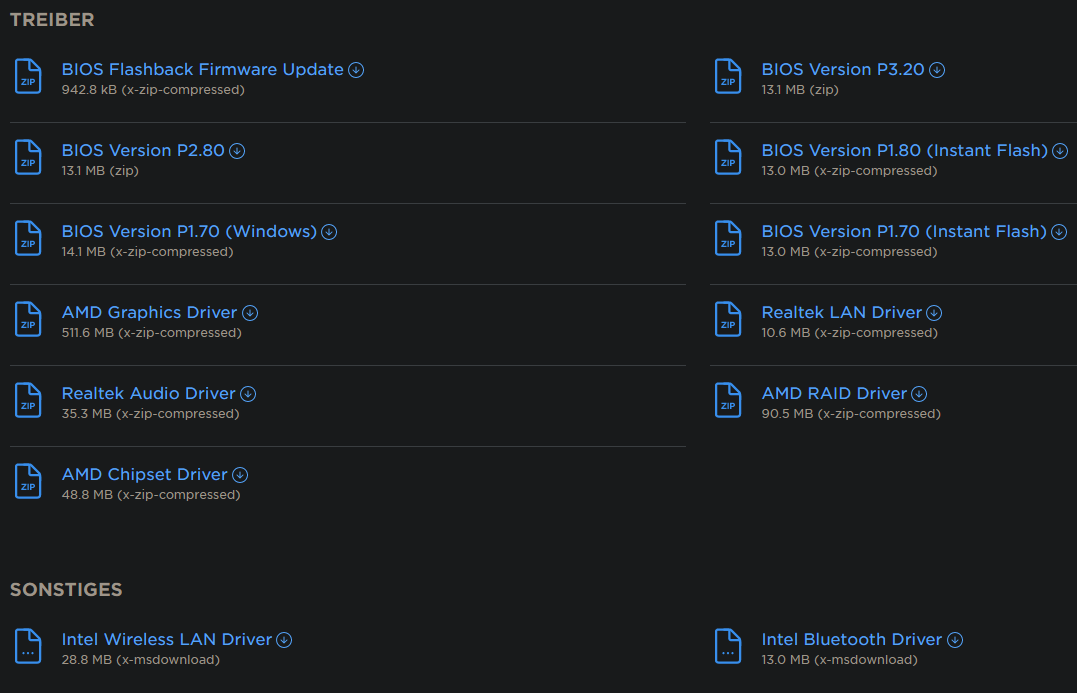Click download arrow beside AMD RAID Driver

click(x=919, y=394)
